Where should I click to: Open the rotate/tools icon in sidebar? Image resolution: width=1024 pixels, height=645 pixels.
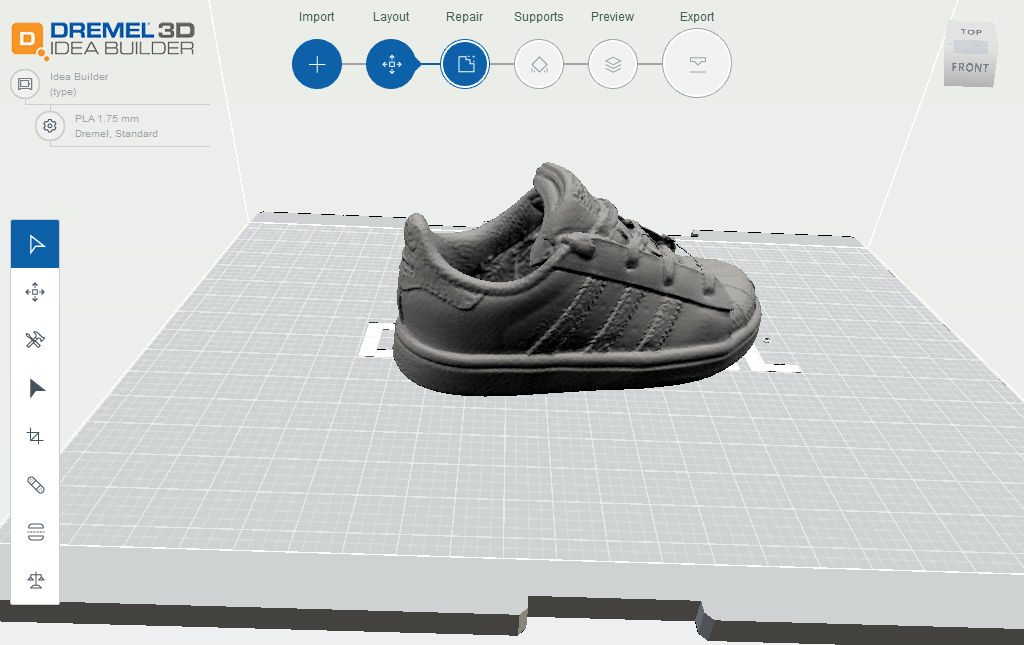[x=34, y=339]
